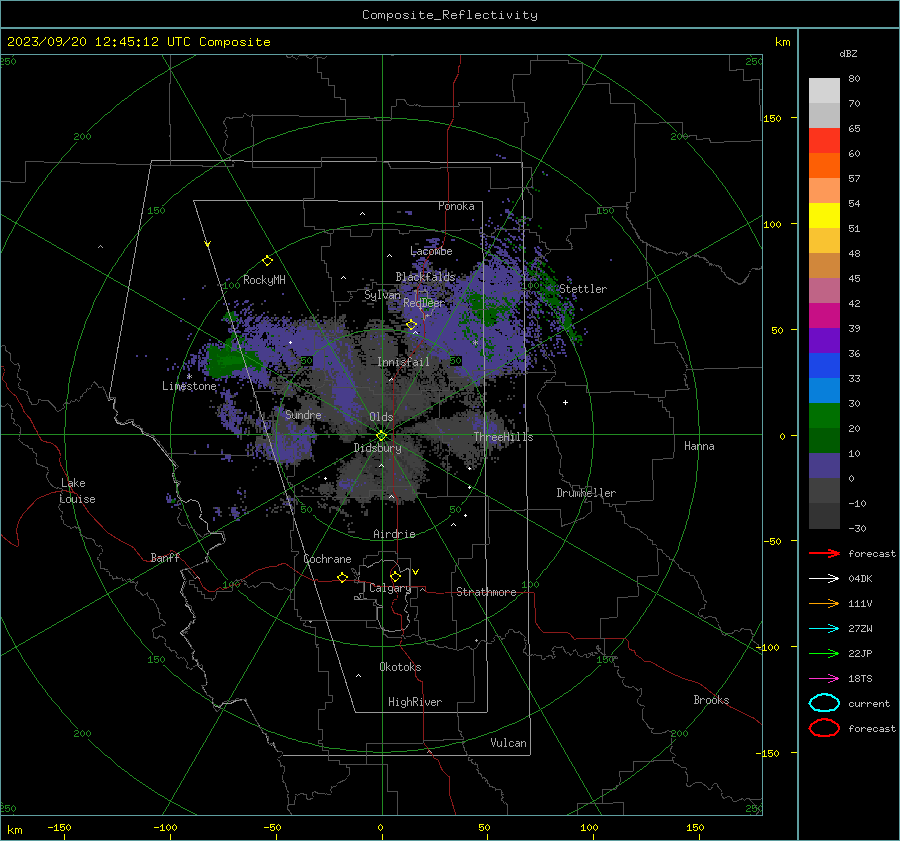The width and height of the screenshot is (900, 841).
Task: Click the Blackfalds label
Action: (x=425, y=277)
